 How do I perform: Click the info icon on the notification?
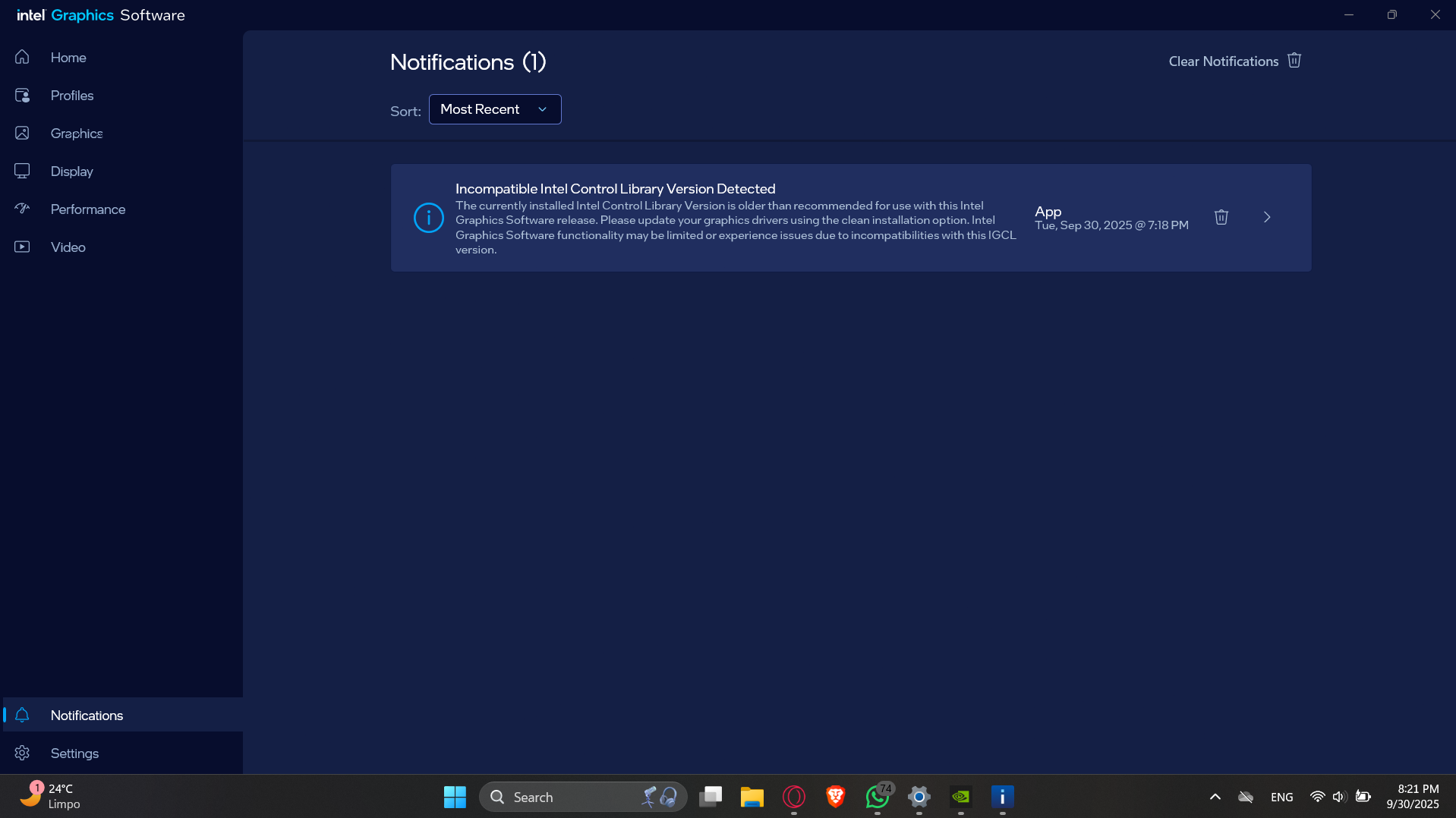(429, 218)
